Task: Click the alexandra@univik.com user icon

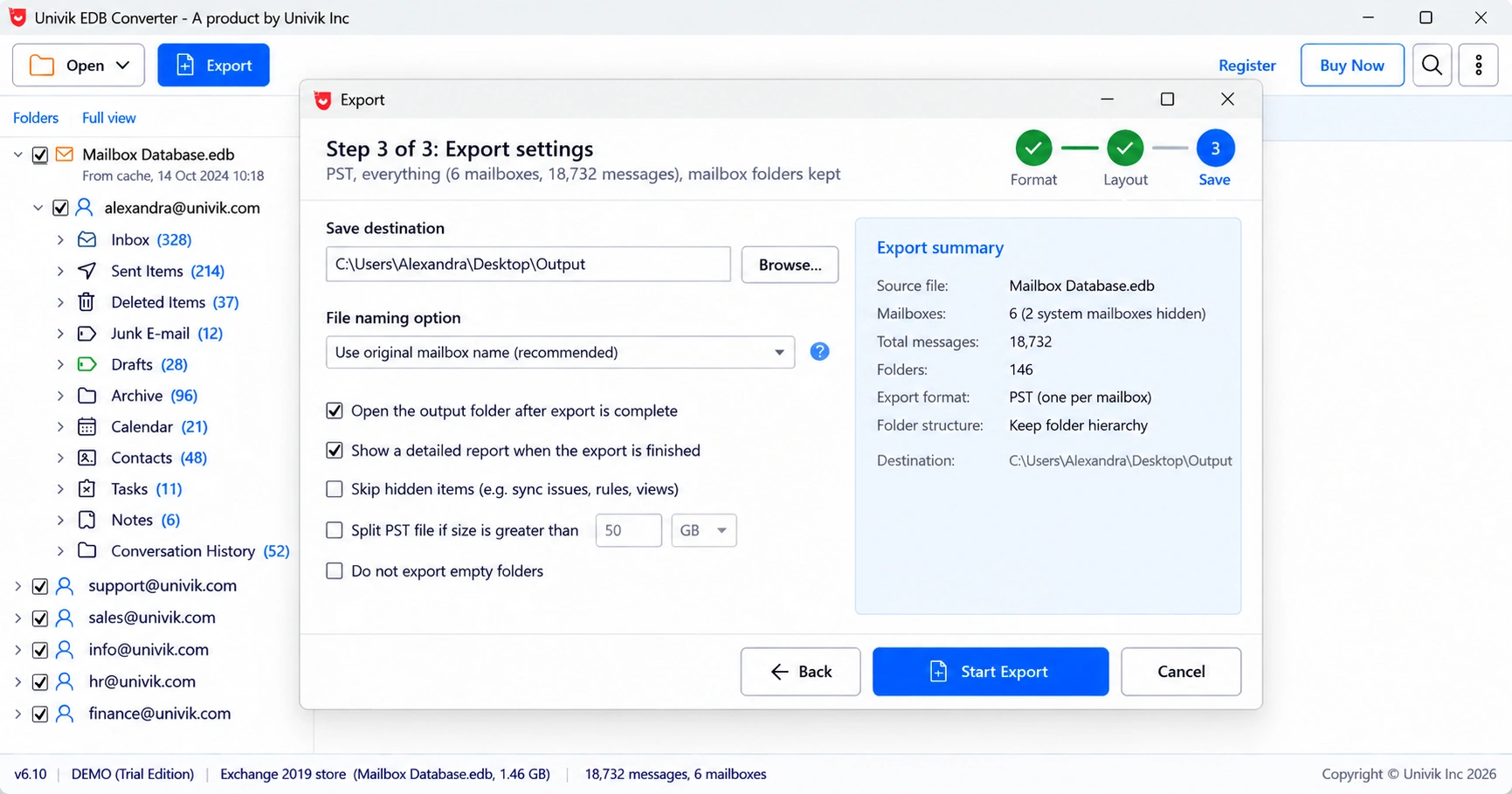Action: tap(85, 208)
